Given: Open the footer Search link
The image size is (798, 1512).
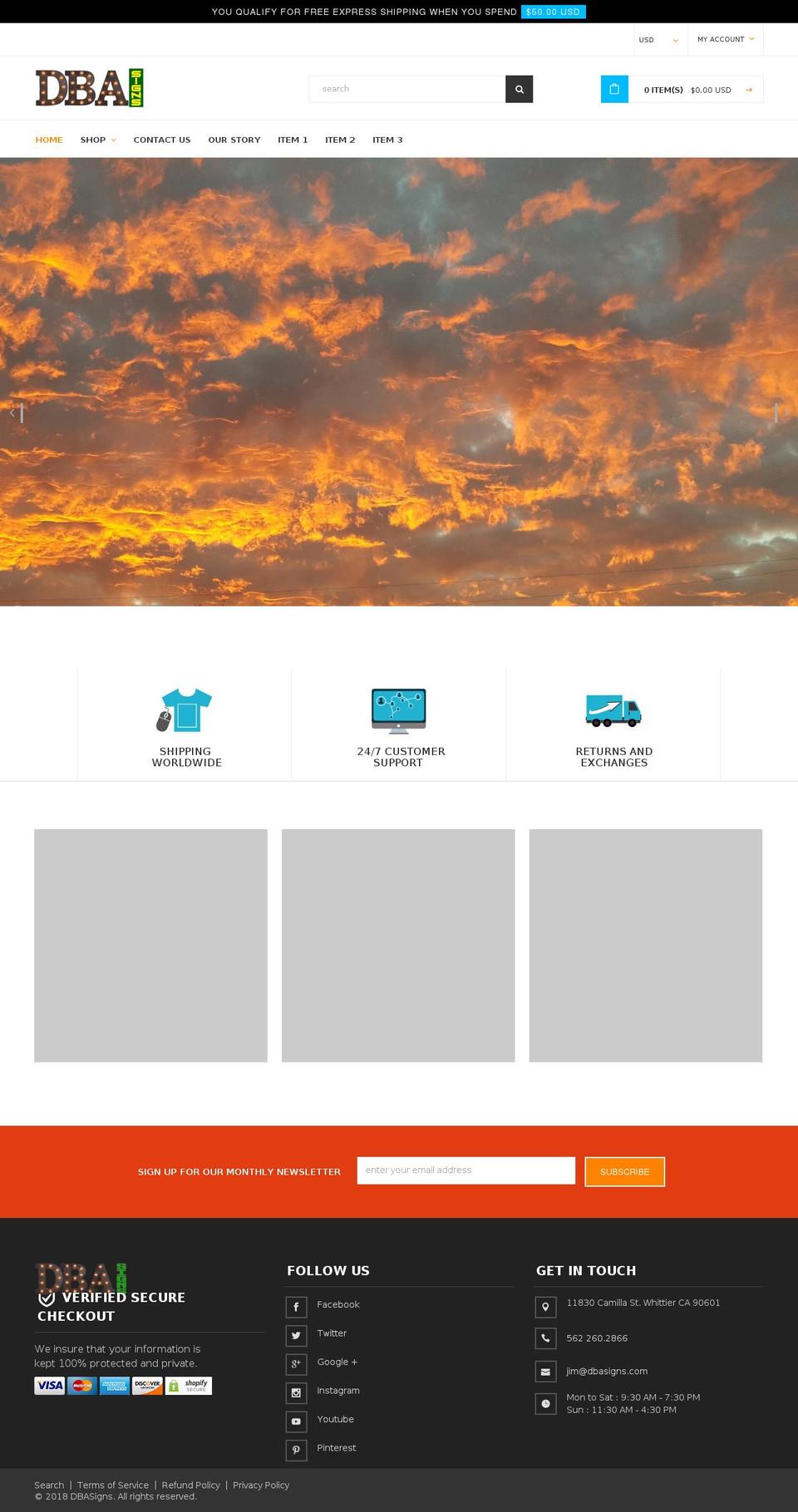Looking at the screenshot, I should pyautogui.click(x=49, y=1485).
